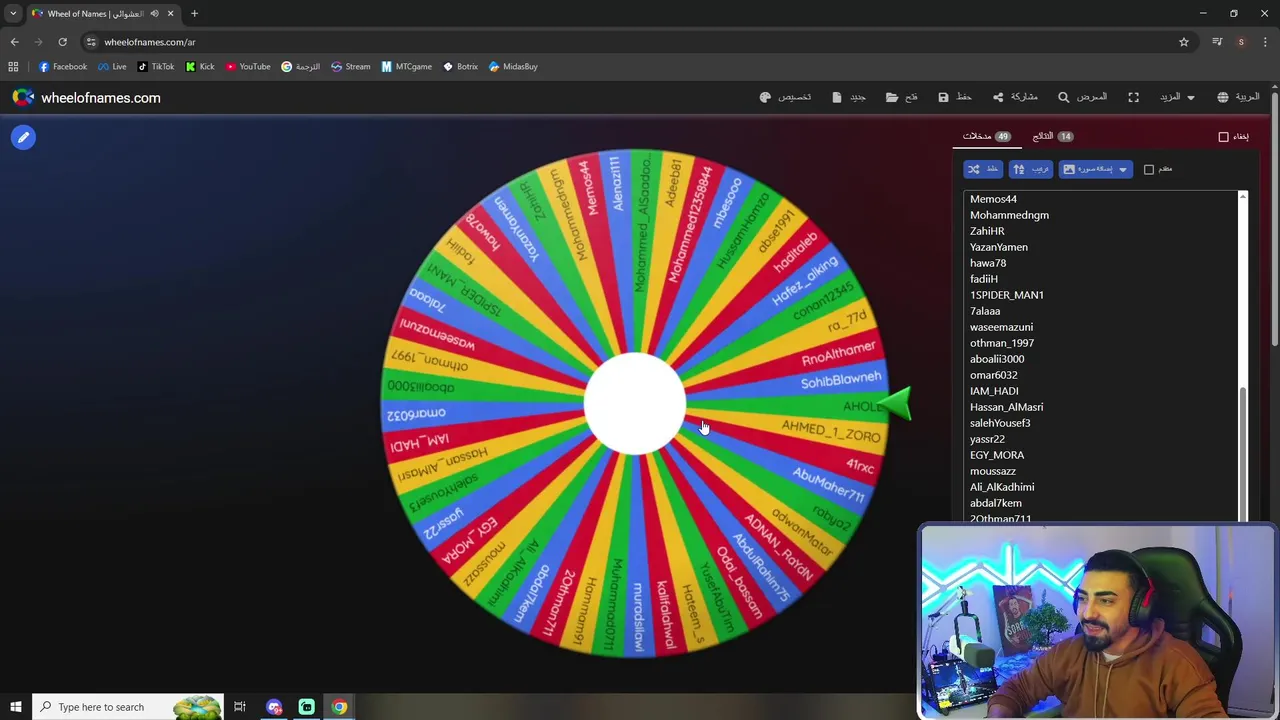Select entry aboalii3000 in the list
Screen dimensions: 1280x720
(997, 359)
